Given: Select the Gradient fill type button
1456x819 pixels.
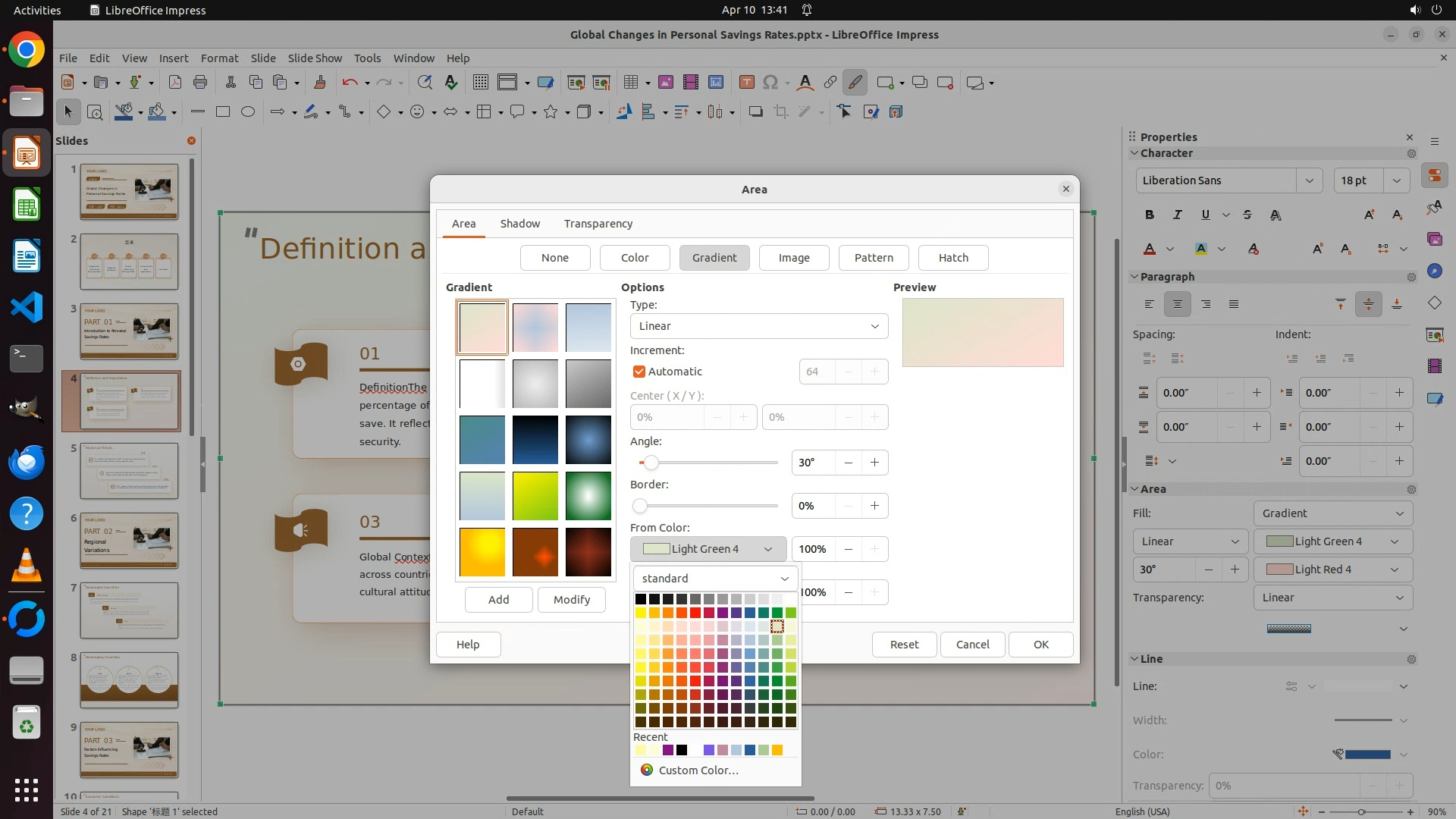Looking at the screenshot, I should click(714, 258).
